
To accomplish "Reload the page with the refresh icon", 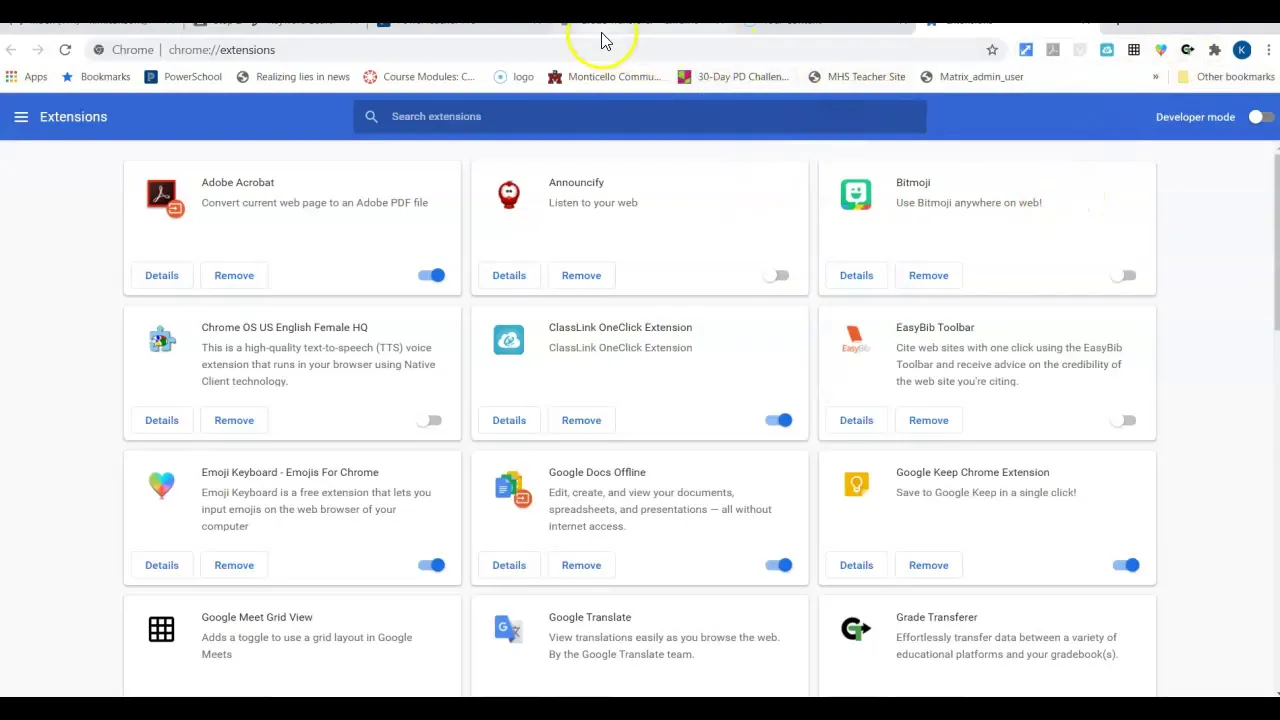I will [x=65, y=50].
